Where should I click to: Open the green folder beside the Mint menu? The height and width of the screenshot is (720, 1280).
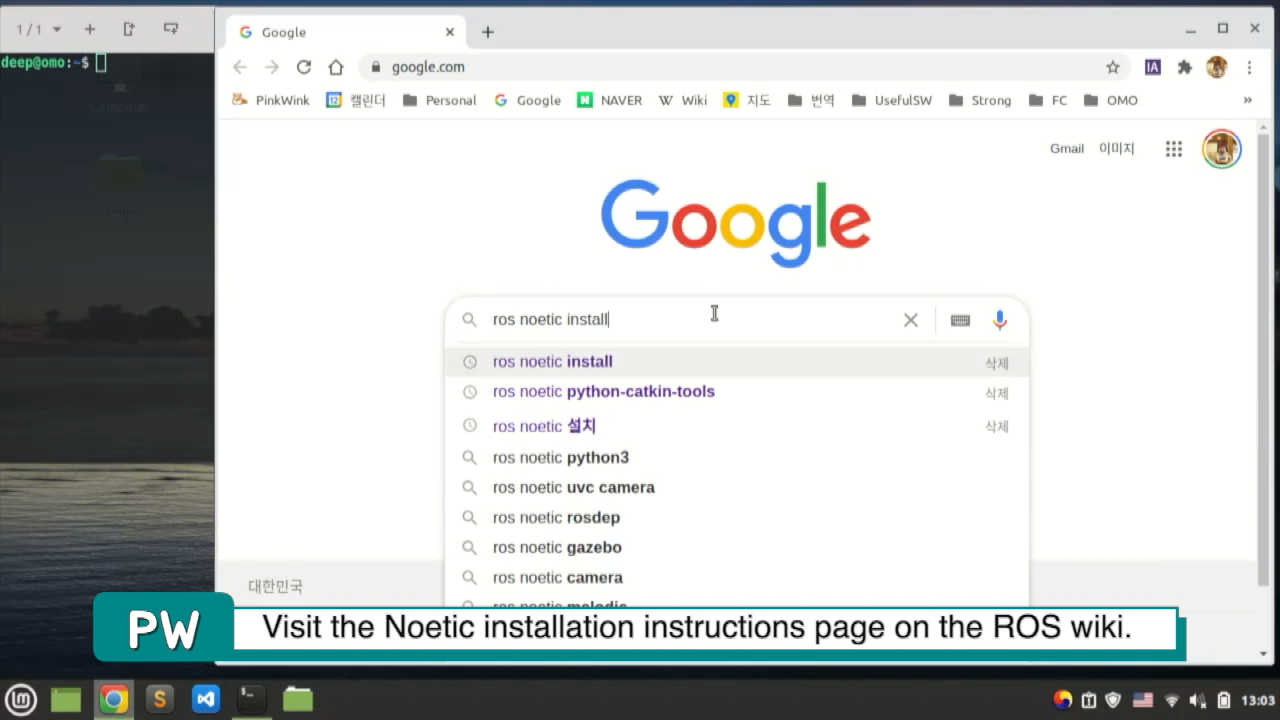(x=66, y=699)
